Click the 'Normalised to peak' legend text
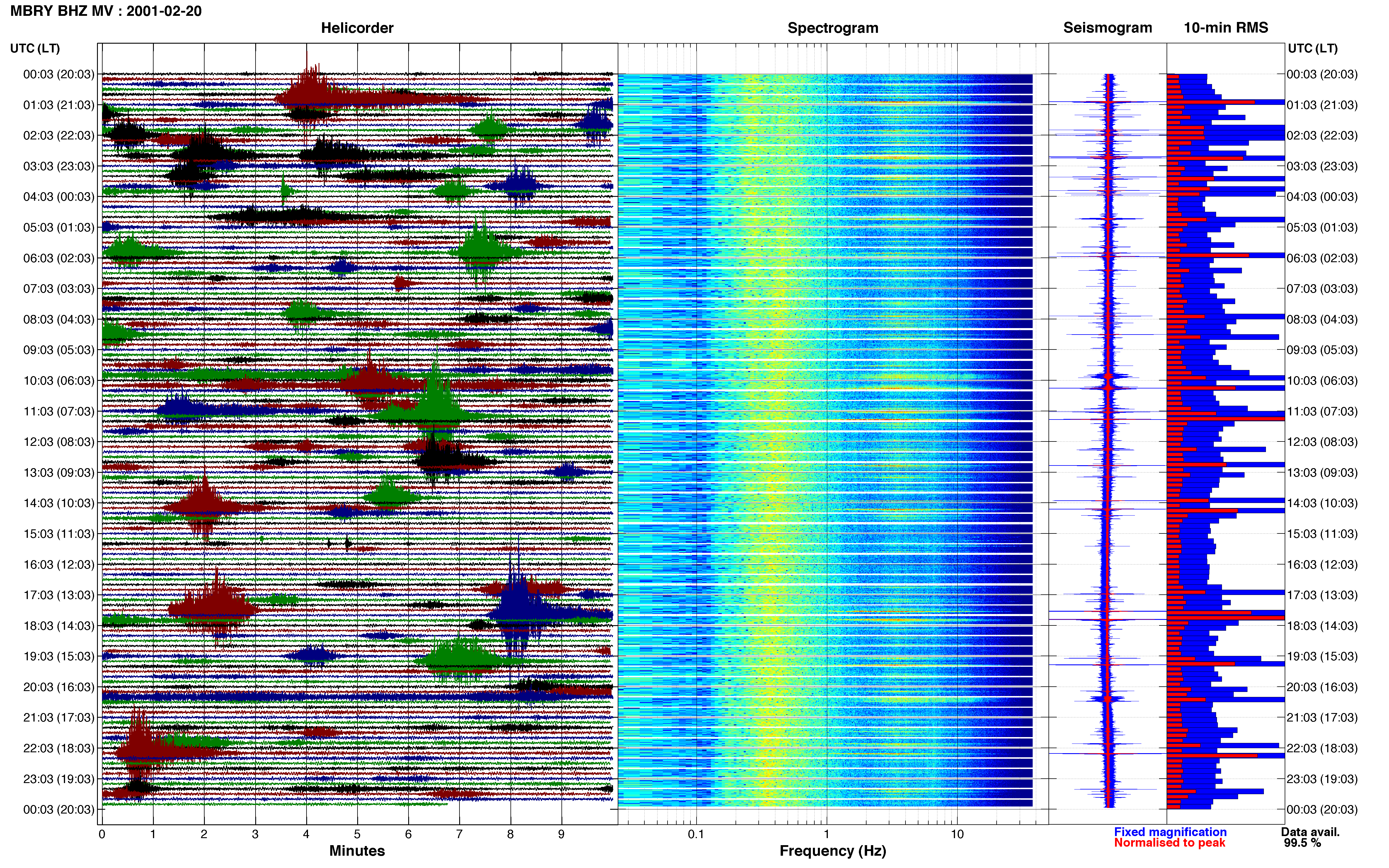Screen dimensions: 1389x868 click(1170, 843)
